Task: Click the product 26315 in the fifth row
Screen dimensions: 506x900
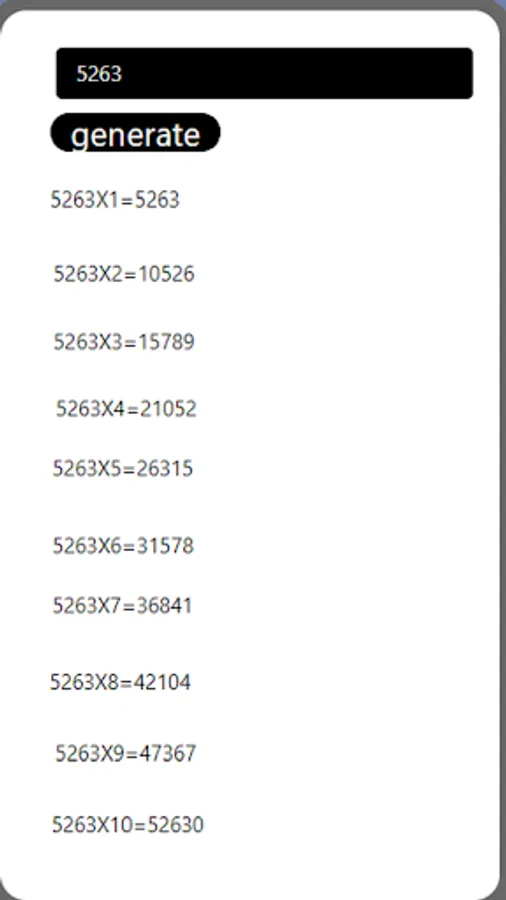Action: (165, 468)
